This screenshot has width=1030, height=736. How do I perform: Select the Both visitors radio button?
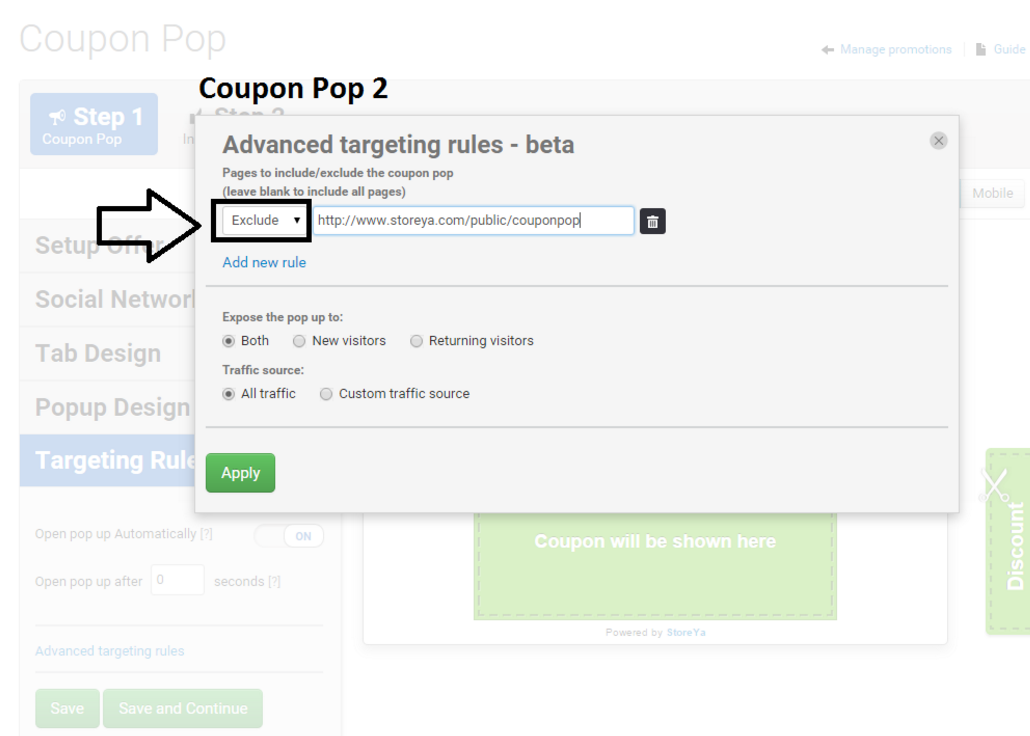point(229,341)
